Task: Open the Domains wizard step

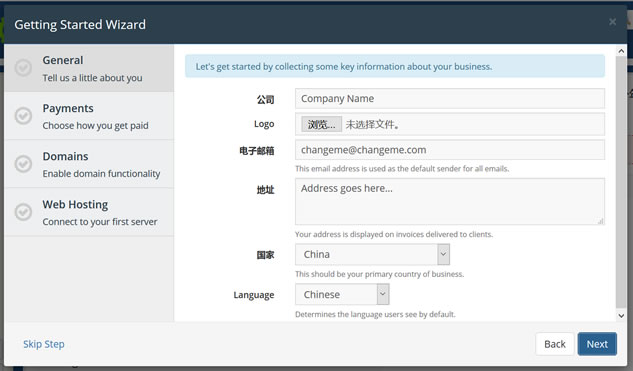Action: 89,164
